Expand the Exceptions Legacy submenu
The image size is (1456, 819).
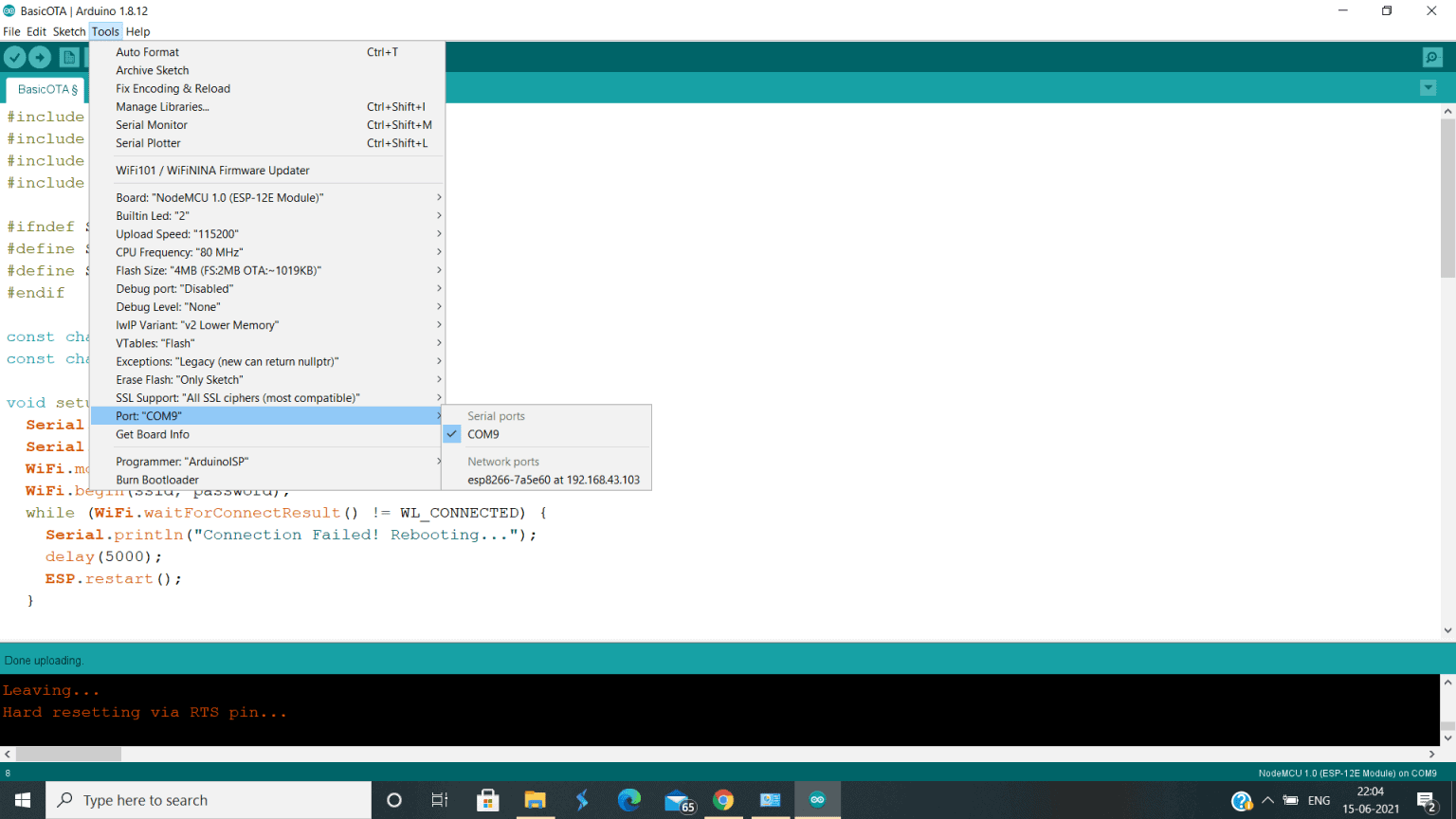[266, 361]
